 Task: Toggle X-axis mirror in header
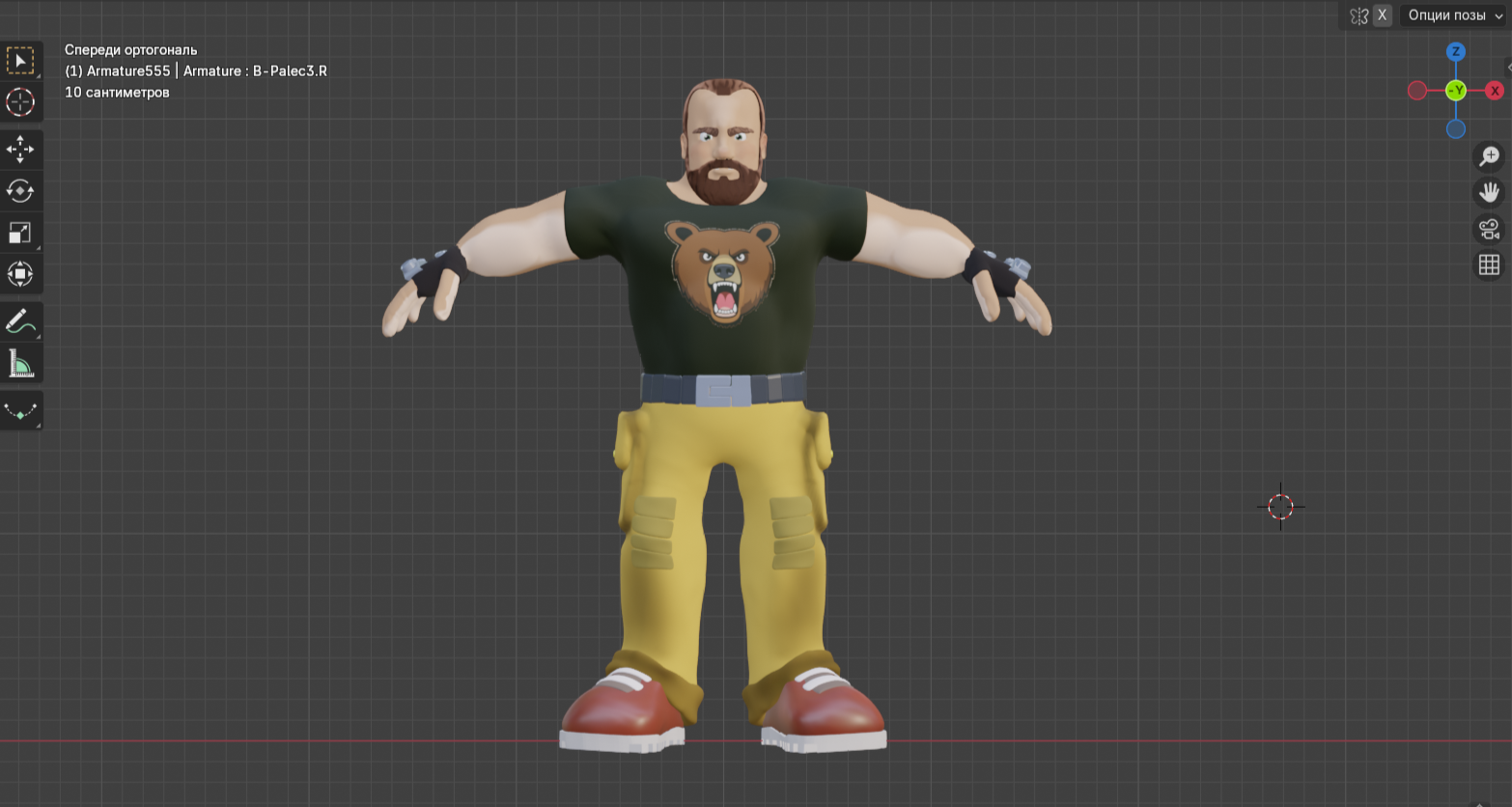1382,15
